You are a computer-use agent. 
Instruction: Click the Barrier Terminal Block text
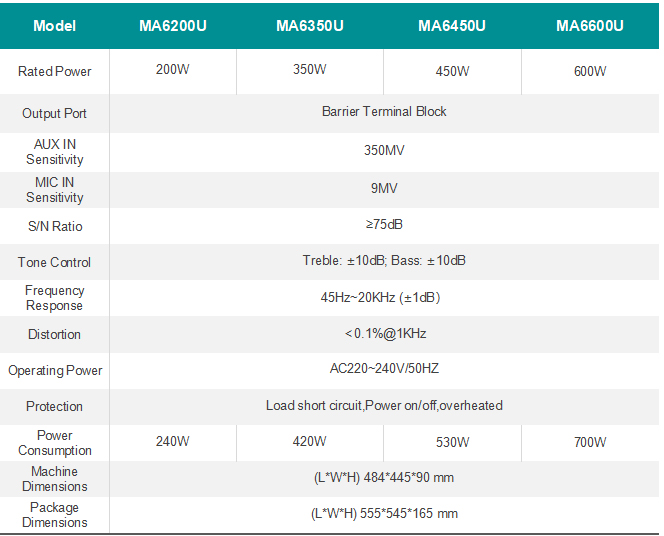click(x=384, y=112)
